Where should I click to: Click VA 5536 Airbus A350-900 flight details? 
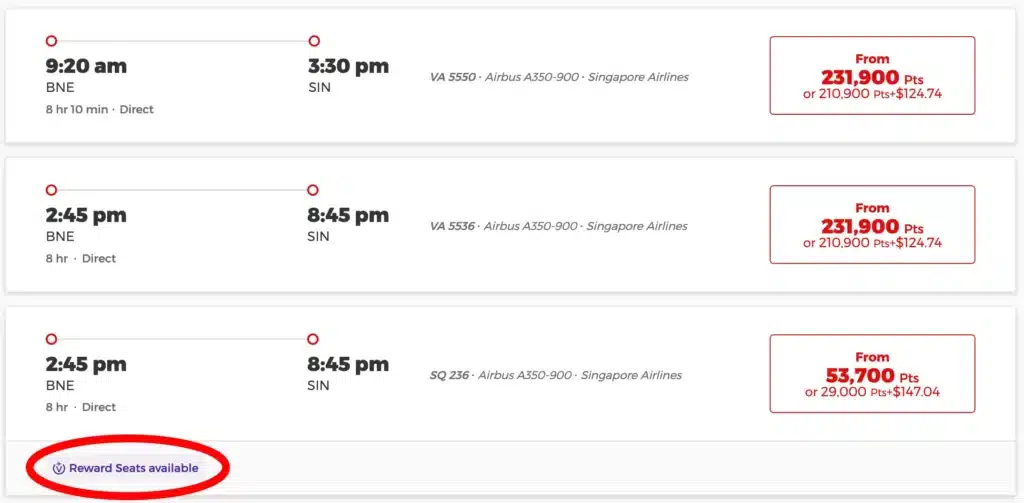click(x=558, y=226)
